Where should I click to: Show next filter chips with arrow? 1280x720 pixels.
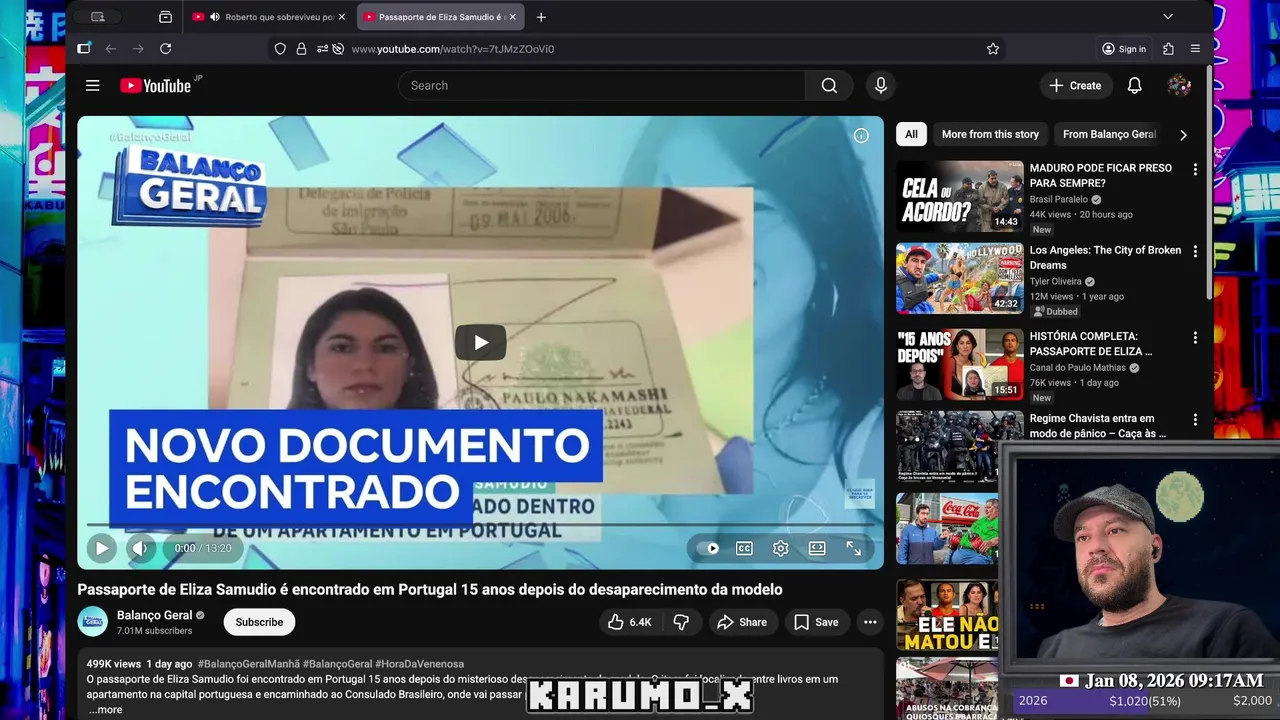(1183, 134)
